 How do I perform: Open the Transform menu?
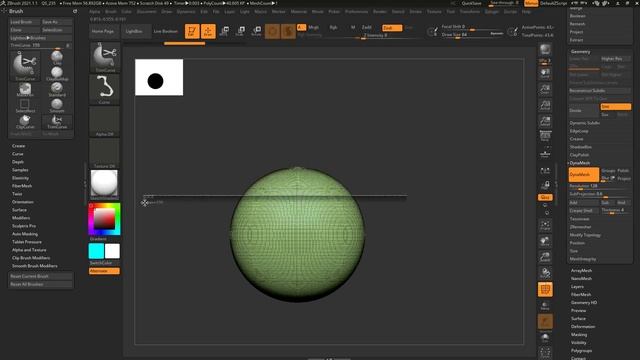[469, 12]
